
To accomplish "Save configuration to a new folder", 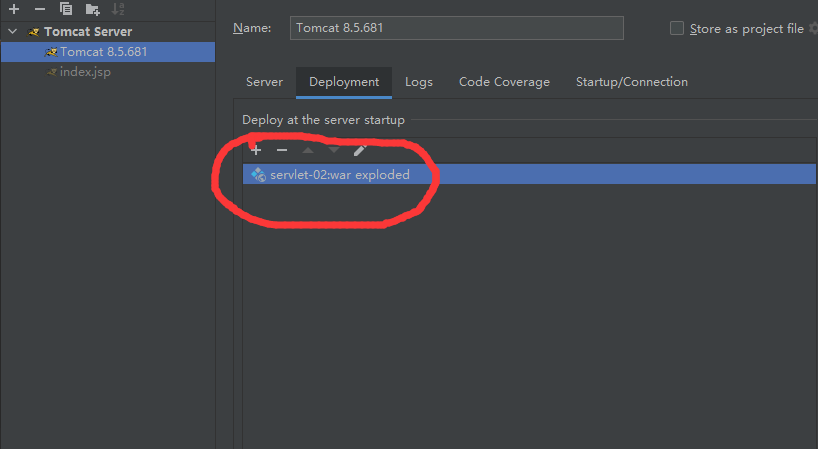I will tap(92, 9).
